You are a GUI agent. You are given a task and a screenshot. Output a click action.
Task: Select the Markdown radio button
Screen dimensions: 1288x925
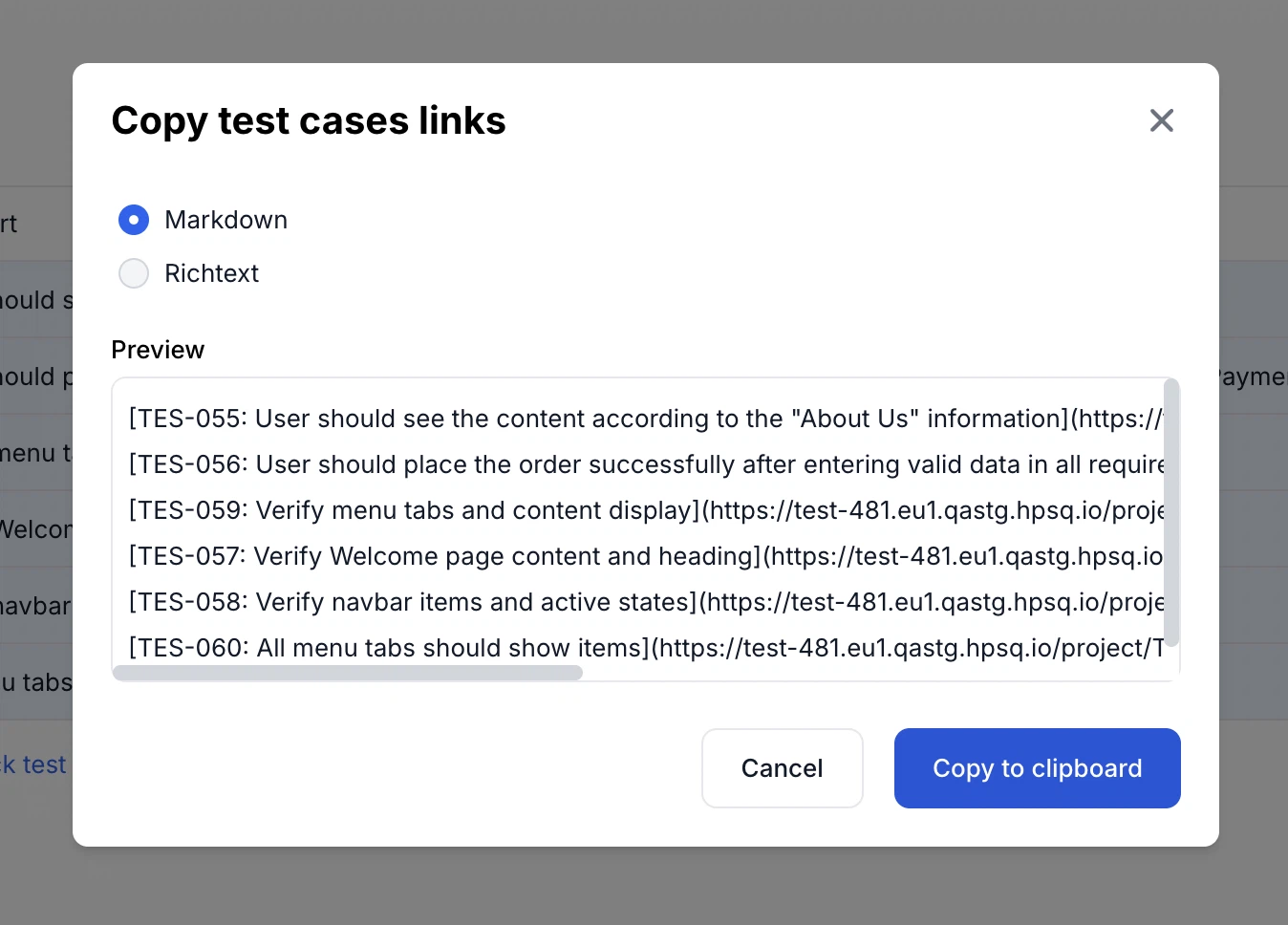tap(134, 220)
